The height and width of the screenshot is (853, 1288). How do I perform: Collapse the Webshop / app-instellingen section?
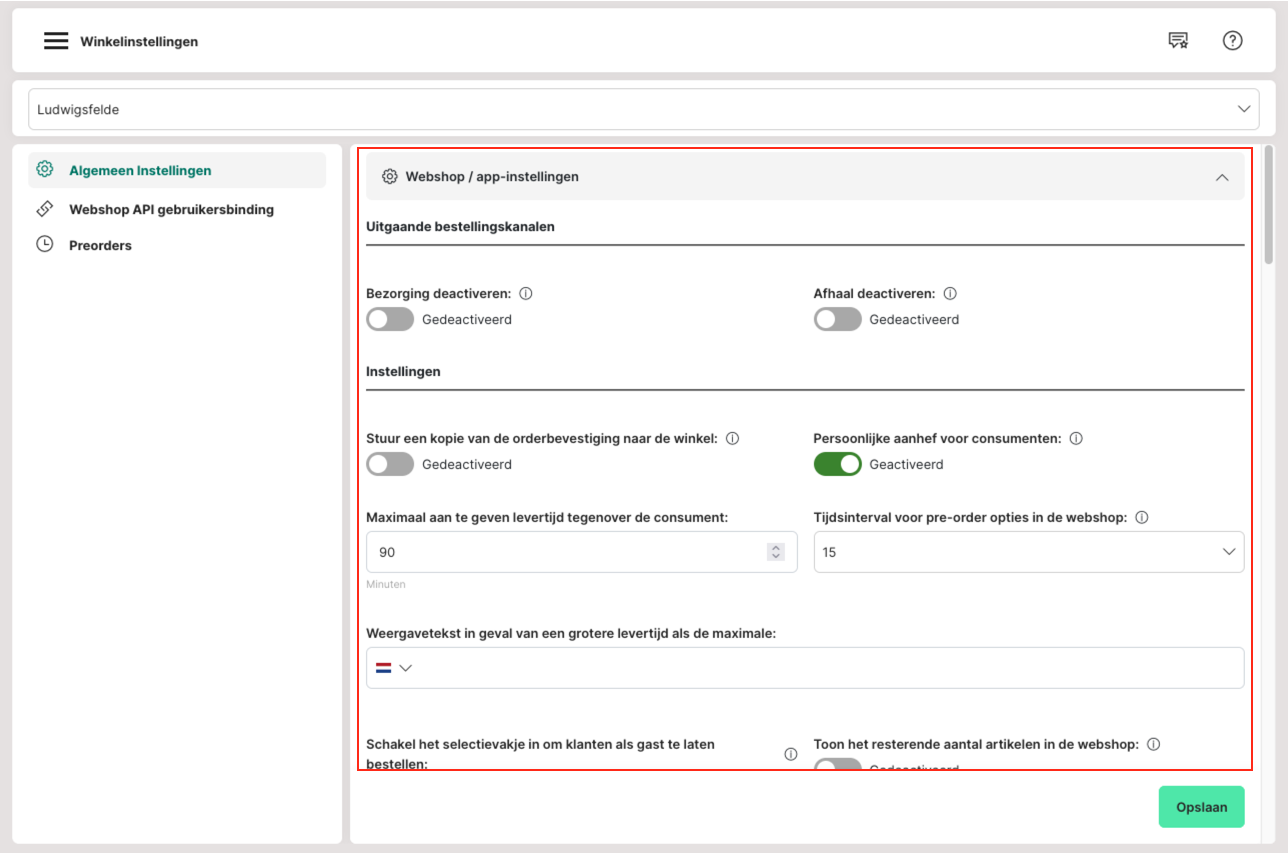pos(1221,177)
